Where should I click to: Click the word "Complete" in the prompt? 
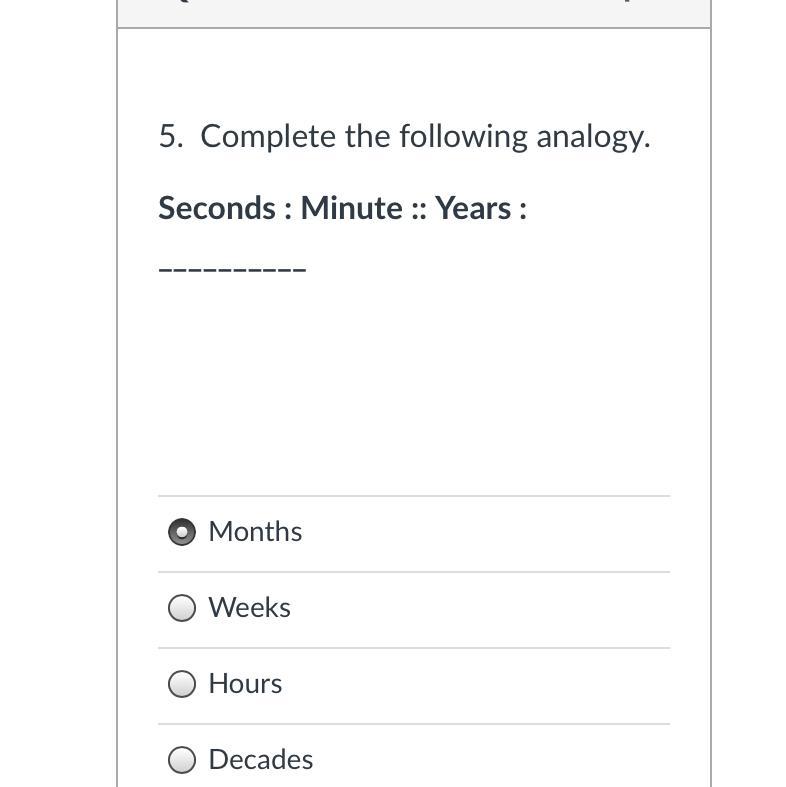[268, 136]
